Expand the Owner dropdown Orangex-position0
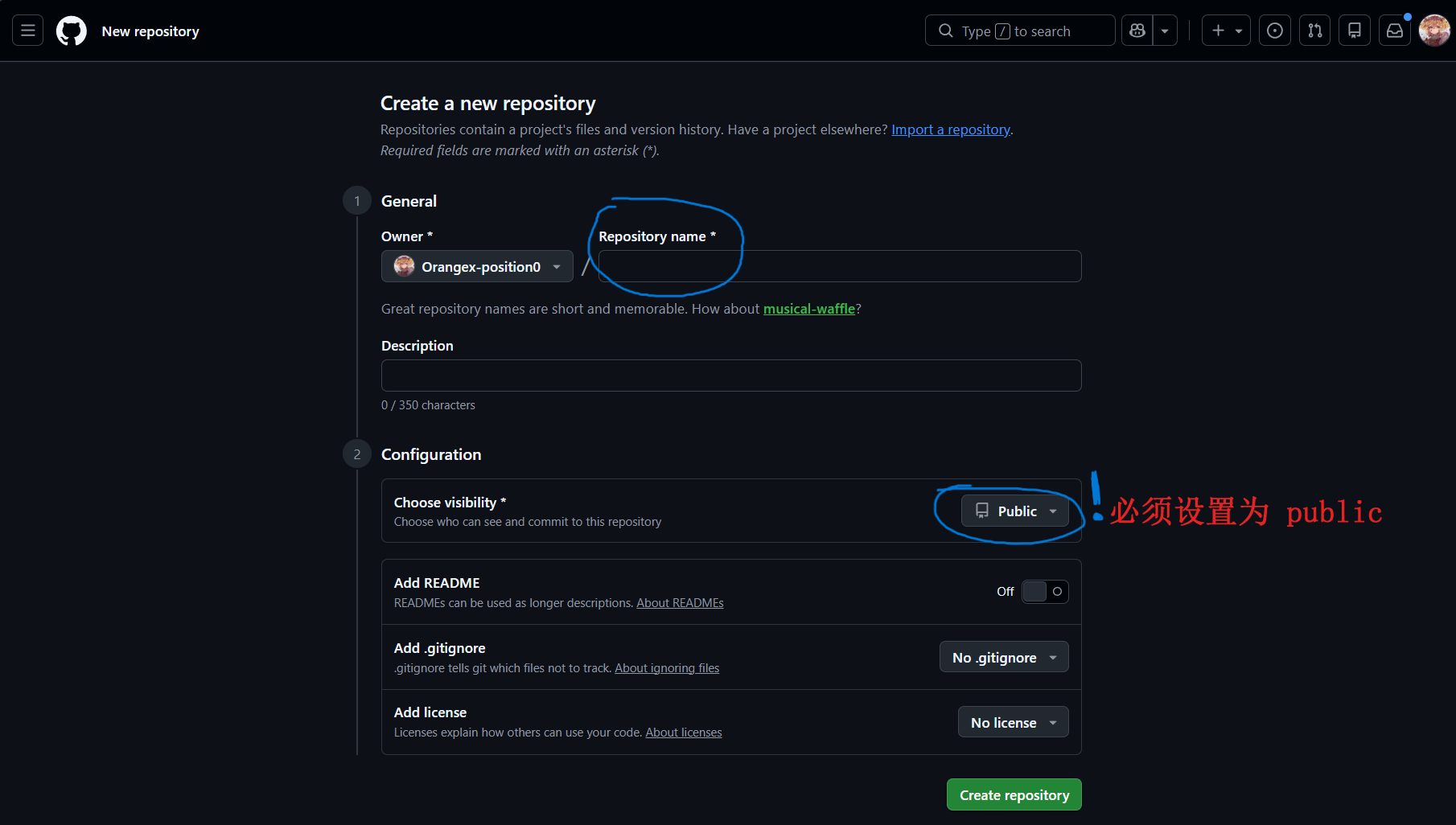 tap(477, 266)
